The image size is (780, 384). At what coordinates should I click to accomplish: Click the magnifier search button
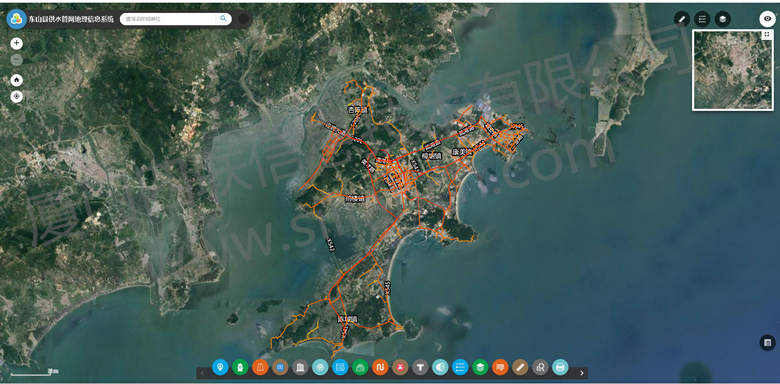[x=223, y=19]
